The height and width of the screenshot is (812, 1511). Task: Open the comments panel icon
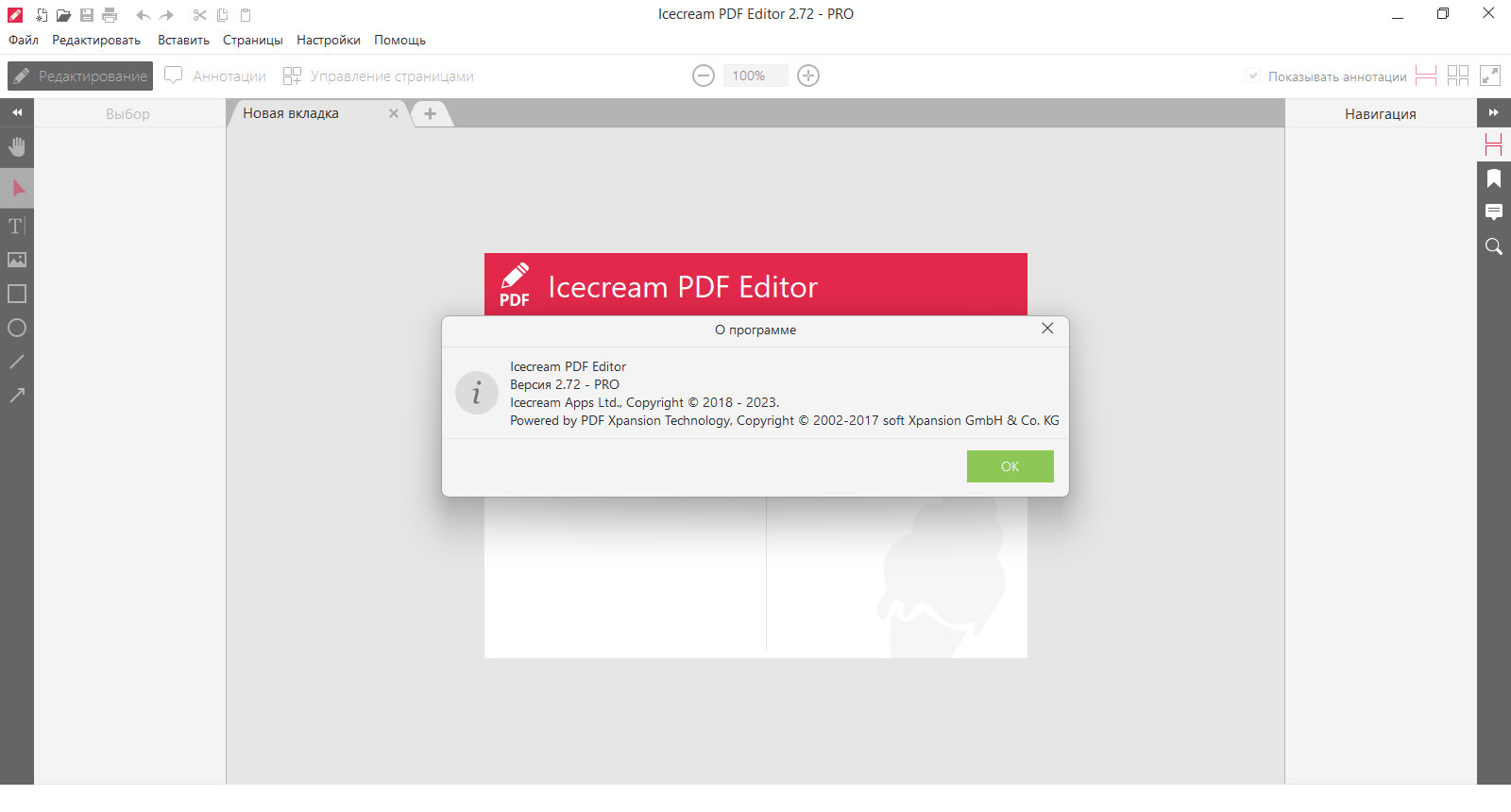click(1494, 212)
